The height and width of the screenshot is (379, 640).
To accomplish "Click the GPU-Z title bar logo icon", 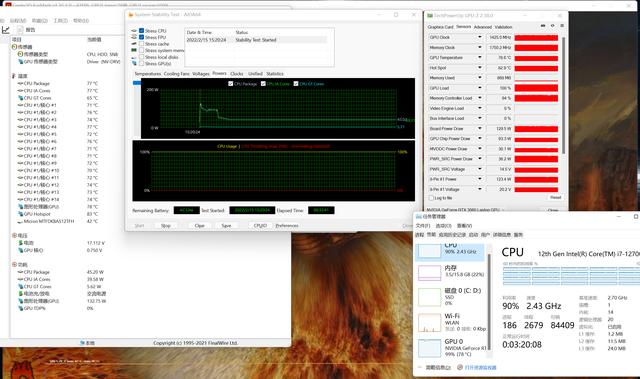I will tap(430, 16).
